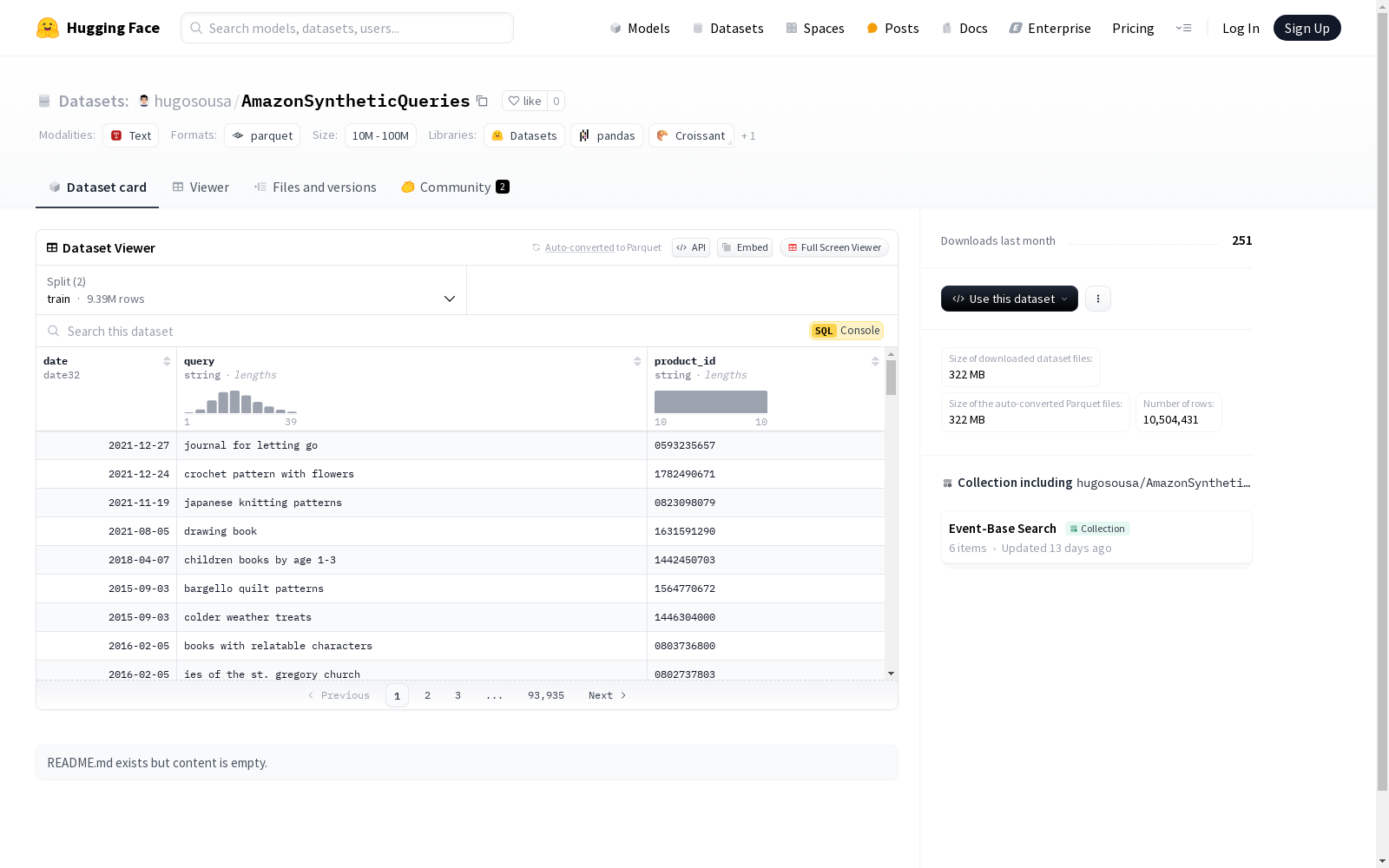
Task: Open the Files and versions tab
Action: [x=315, y=187]
